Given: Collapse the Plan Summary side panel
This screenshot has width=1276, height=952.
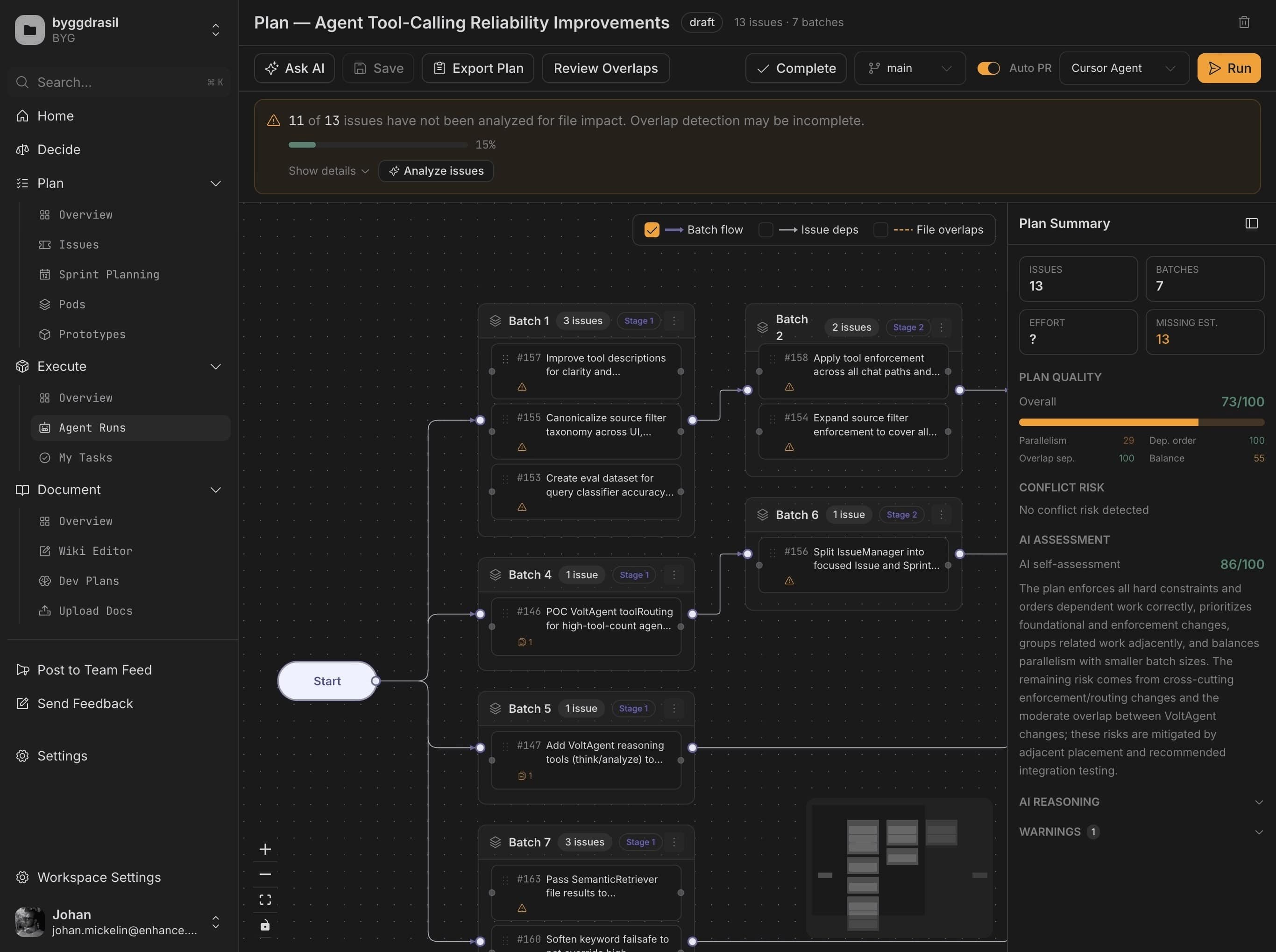Looking at the screenshot, I should pos(1251,223).
